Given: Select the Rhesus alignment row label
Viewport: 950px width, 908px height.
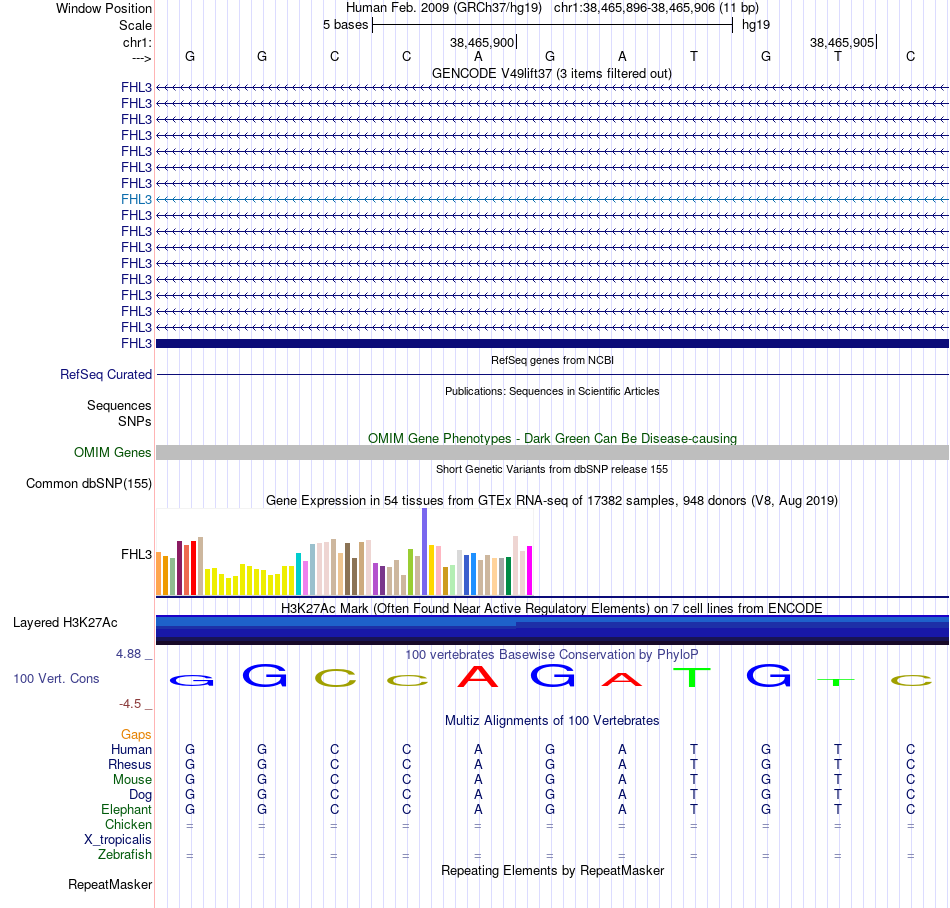Looking at the screenshot, I should coord(130,764).
